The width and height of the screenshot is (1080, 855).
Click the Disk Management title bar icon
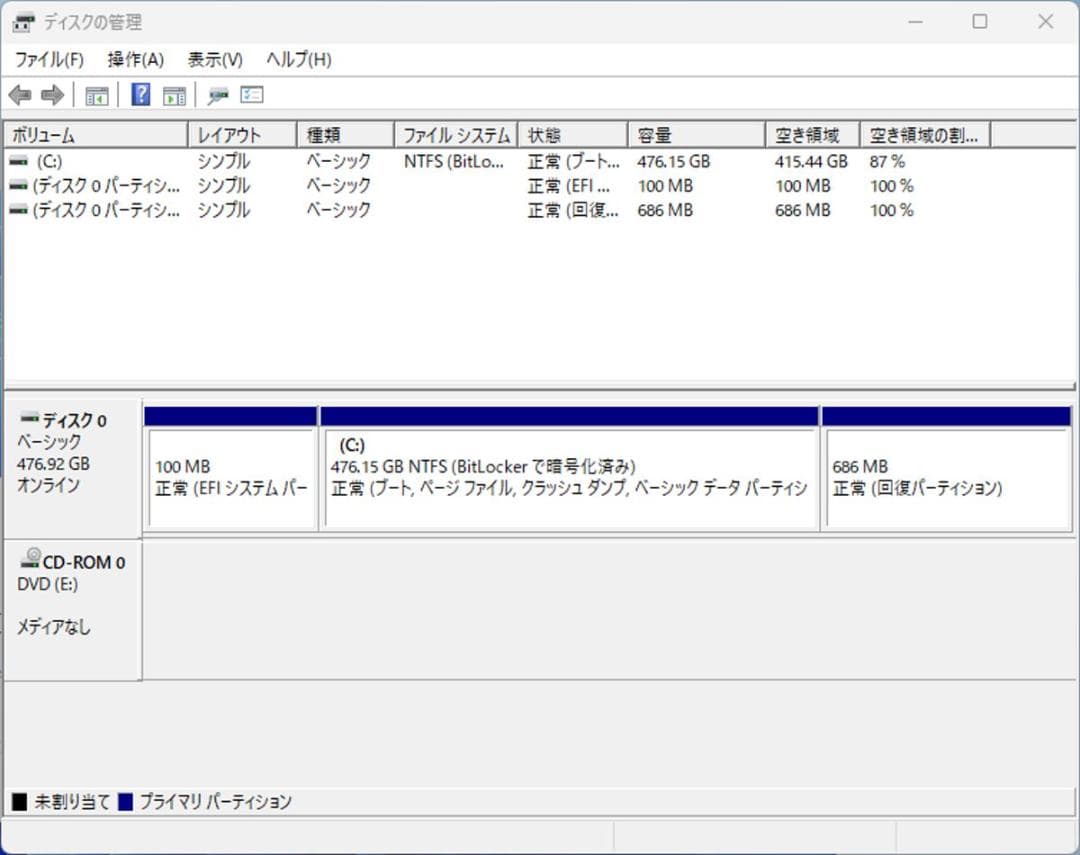[x=22, y=21]
